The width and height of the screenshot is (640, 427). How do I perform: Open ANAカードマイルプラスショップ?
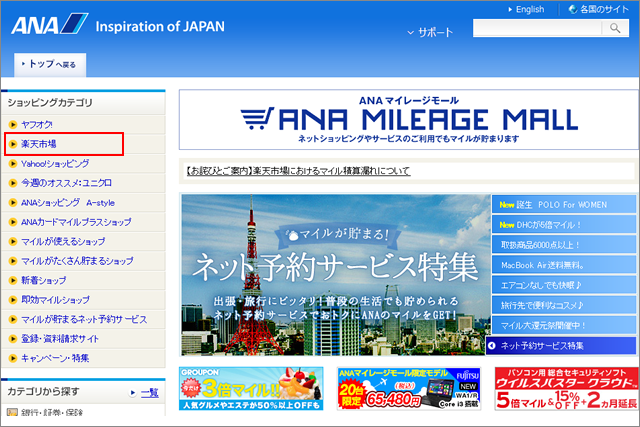tap(76, 222)
